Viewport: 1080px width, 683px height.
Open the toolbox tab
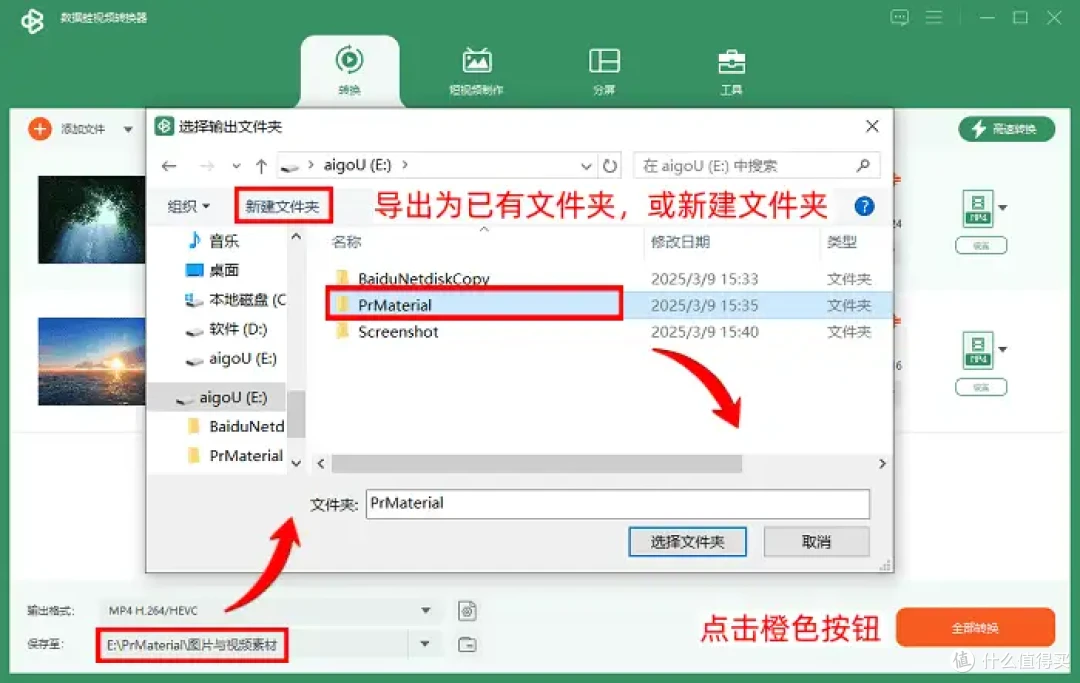(731, 70)
